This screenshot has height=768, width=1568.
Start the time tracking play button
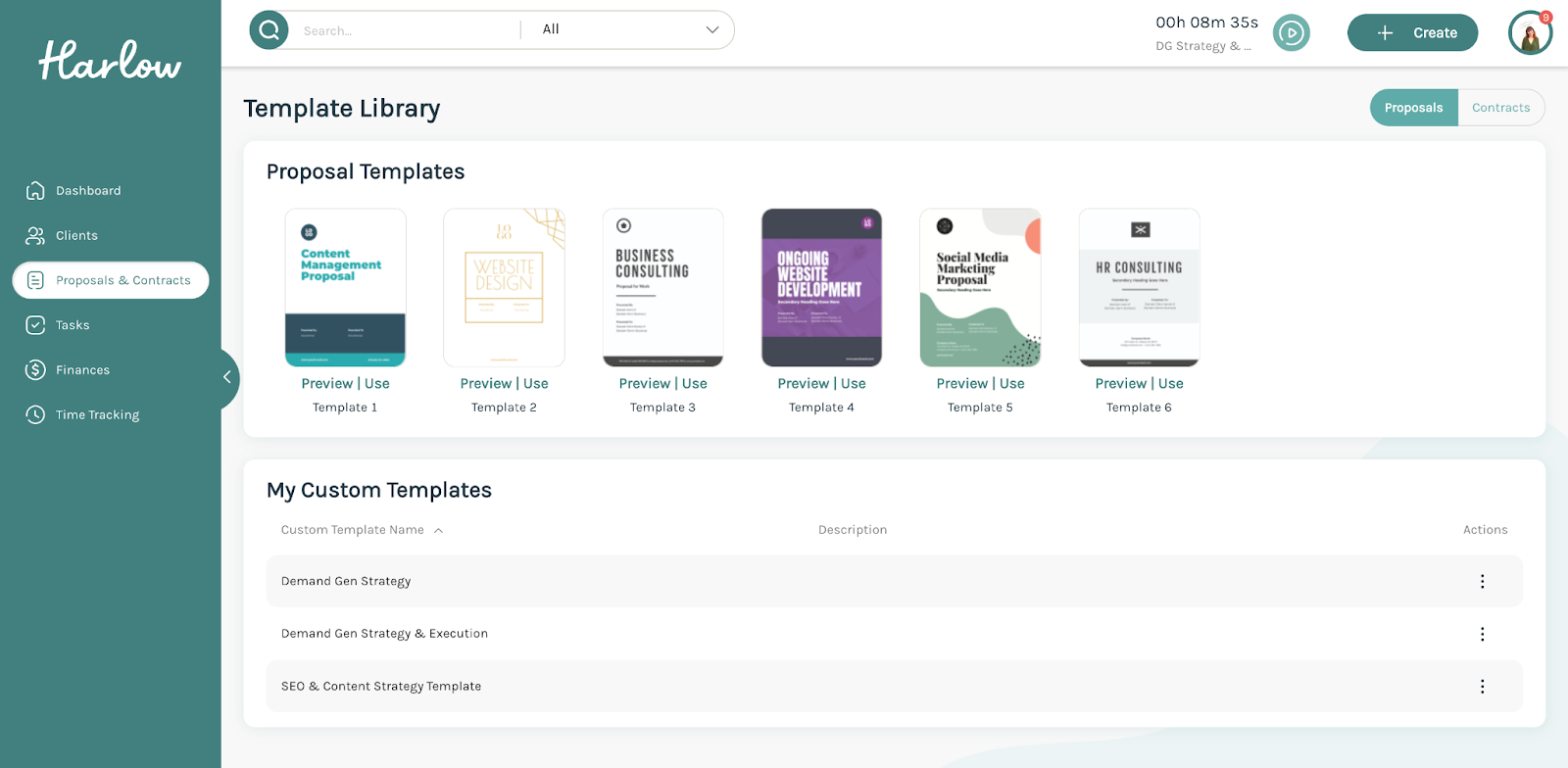(x=1291, y=33)
